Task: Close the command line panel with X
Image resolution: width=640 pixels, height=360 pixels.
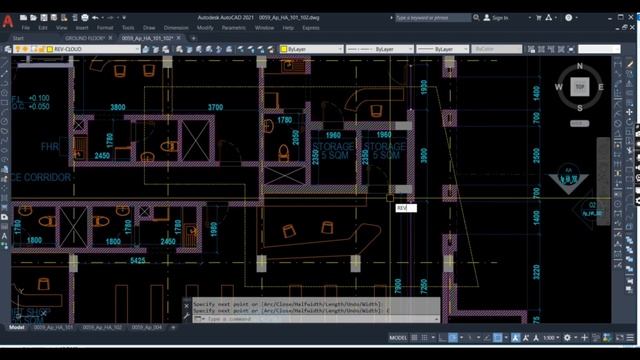Action: click(187, 306)
